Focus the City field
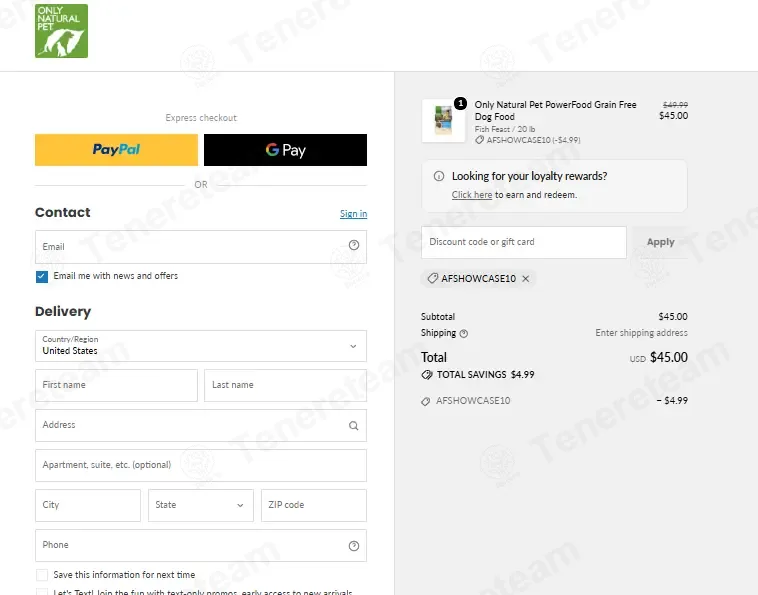 click(88, 506)
